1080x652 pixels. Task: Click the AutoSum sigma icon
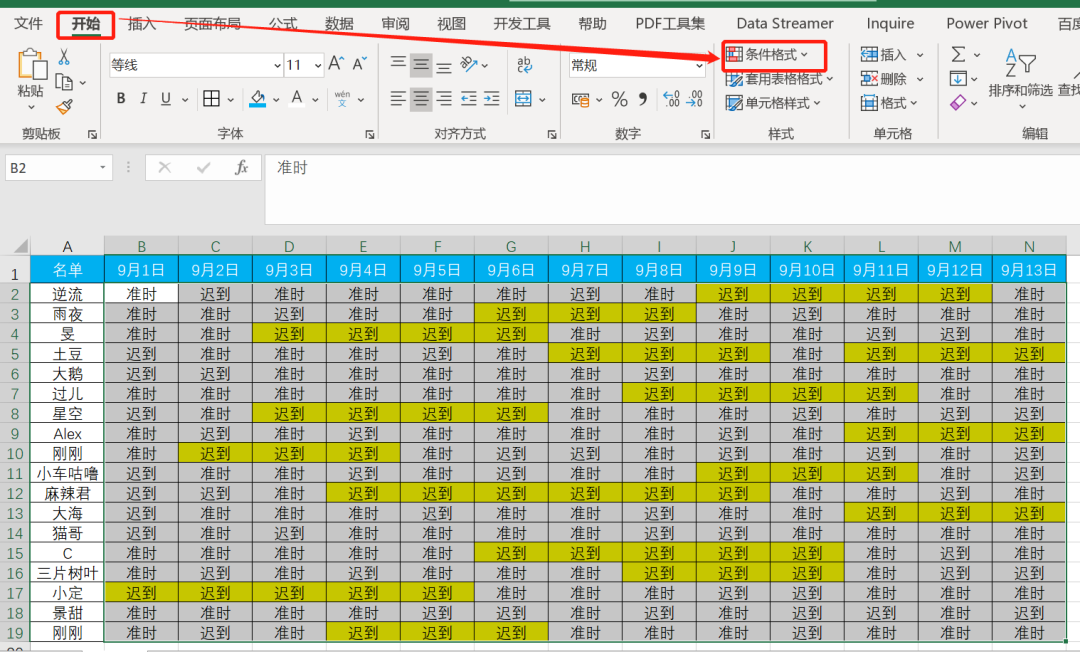958,54
